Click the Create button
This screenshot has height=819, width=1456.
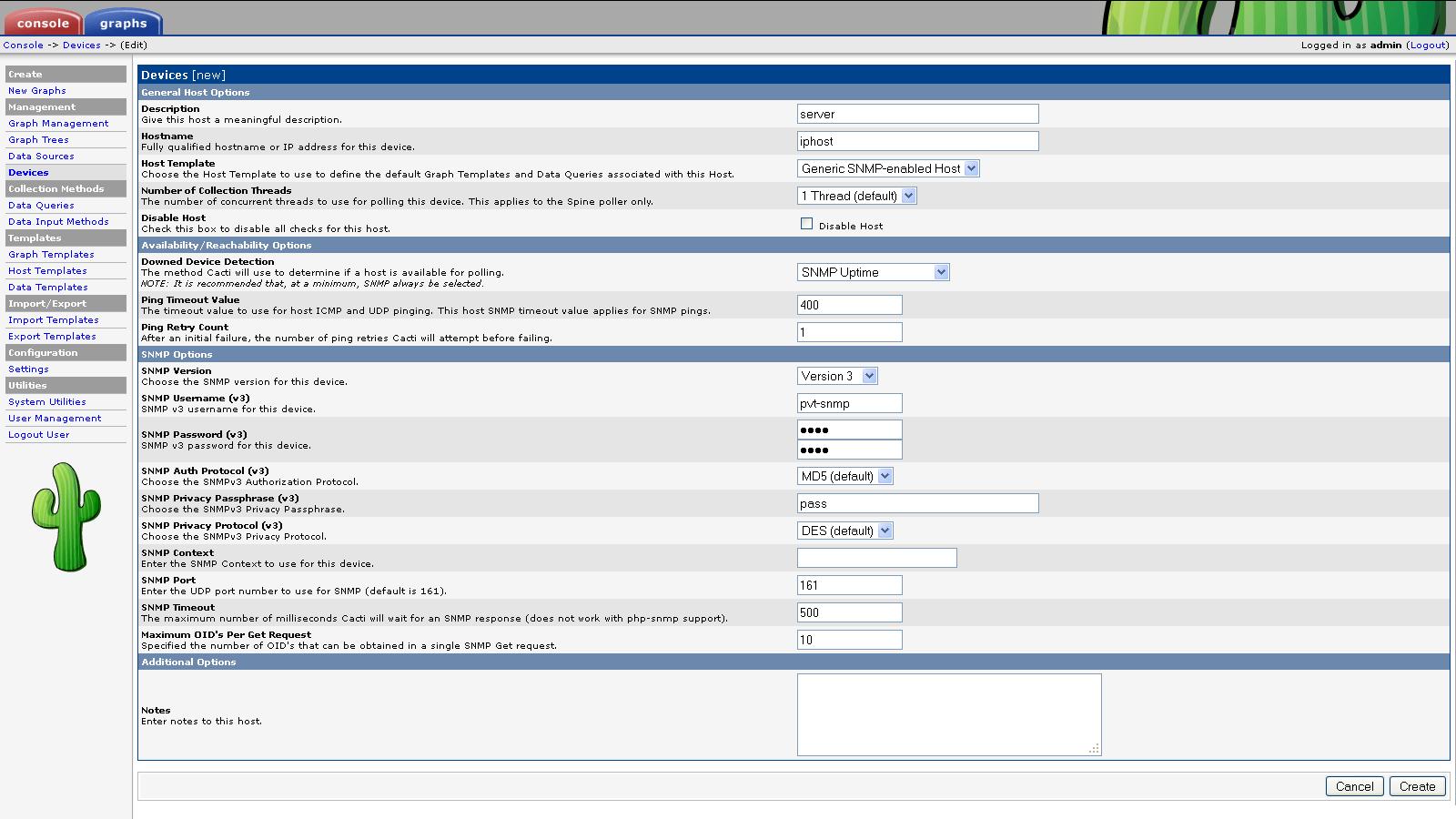coord(1418,786)
